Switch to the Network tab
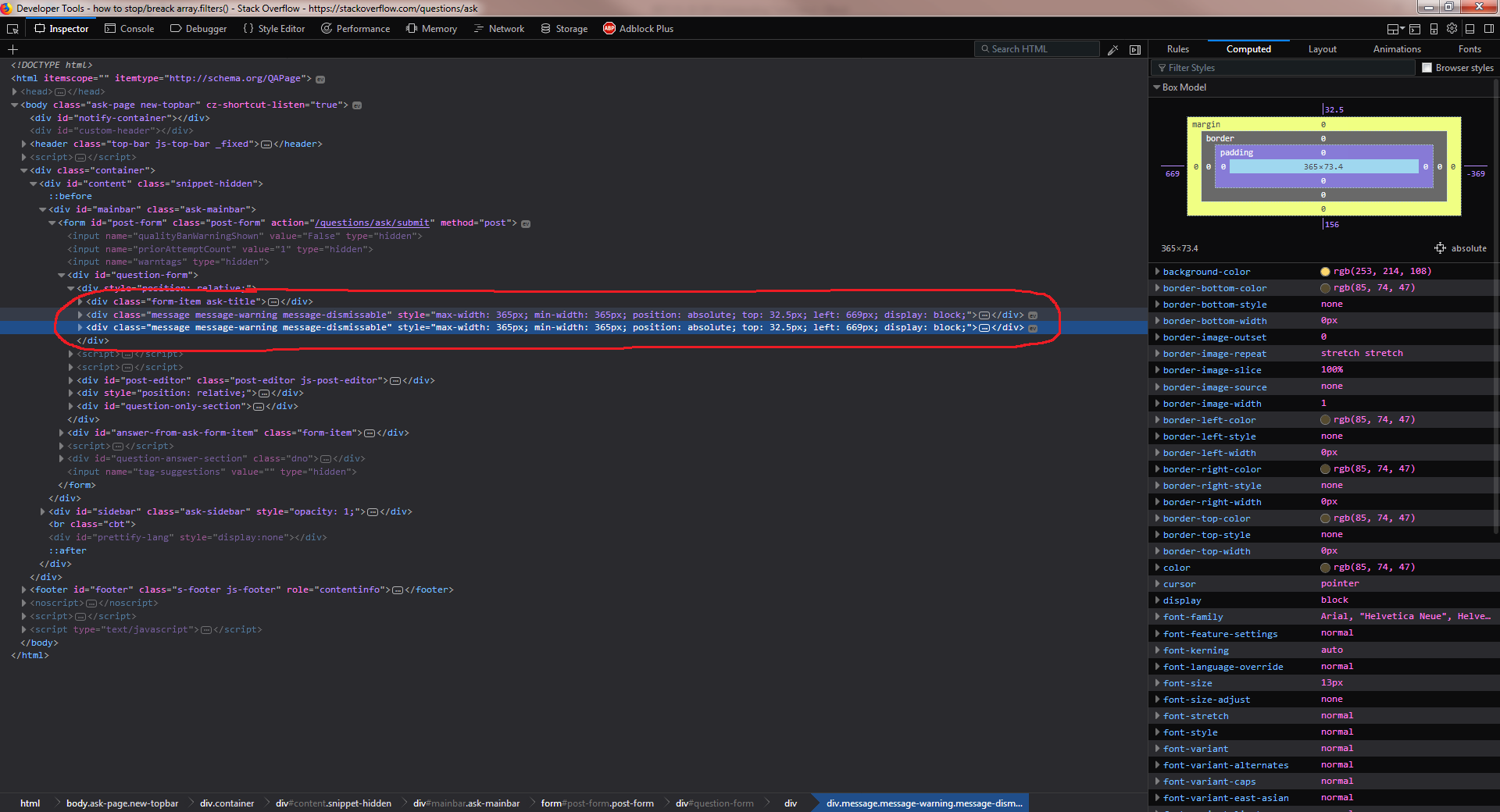This screenshot has width=1500, height=812. (x=499, y=29)
